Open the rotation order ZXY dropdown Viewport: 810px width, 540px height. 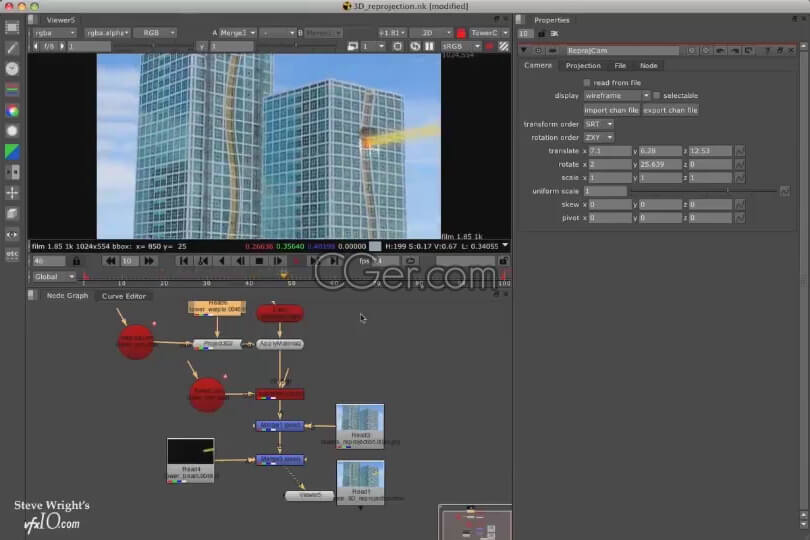(599, 137)
